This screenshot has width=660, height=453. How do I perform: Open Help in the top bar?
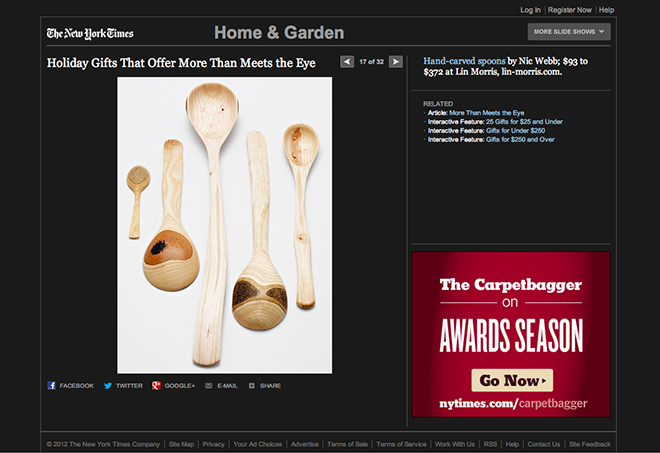point(606,10)
